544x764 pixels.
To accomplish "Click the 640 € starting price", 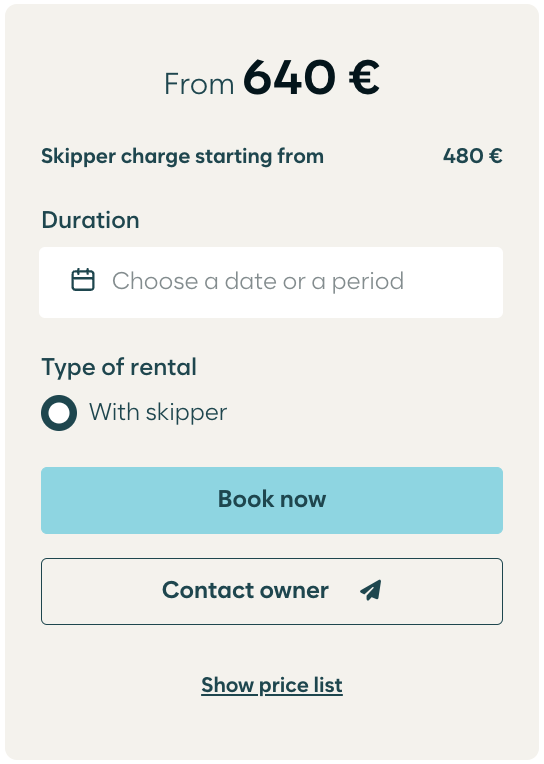I will point(311,77).
